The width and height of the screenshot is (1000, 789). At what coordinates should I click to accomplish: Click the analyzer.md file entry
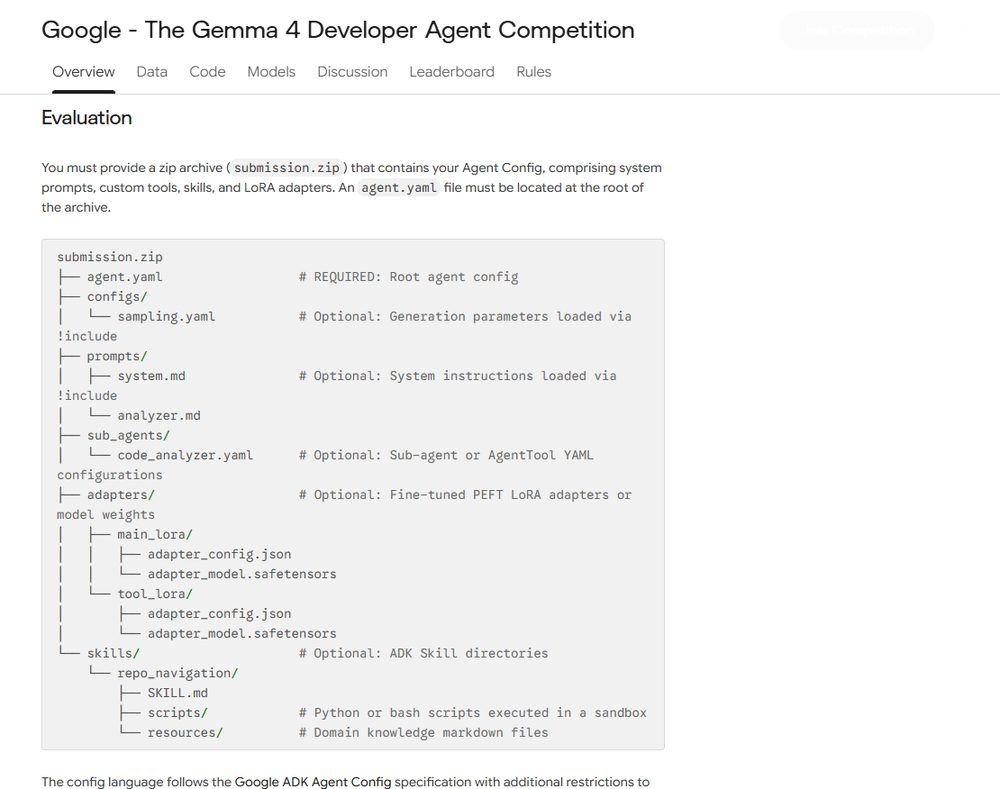tap(159, 415)
